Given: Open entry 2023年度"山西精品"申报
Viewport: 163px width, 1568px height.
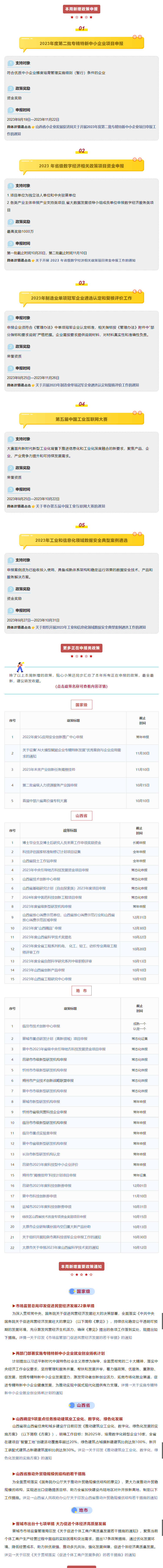Looking at the screenshot, I should point(42,928).
